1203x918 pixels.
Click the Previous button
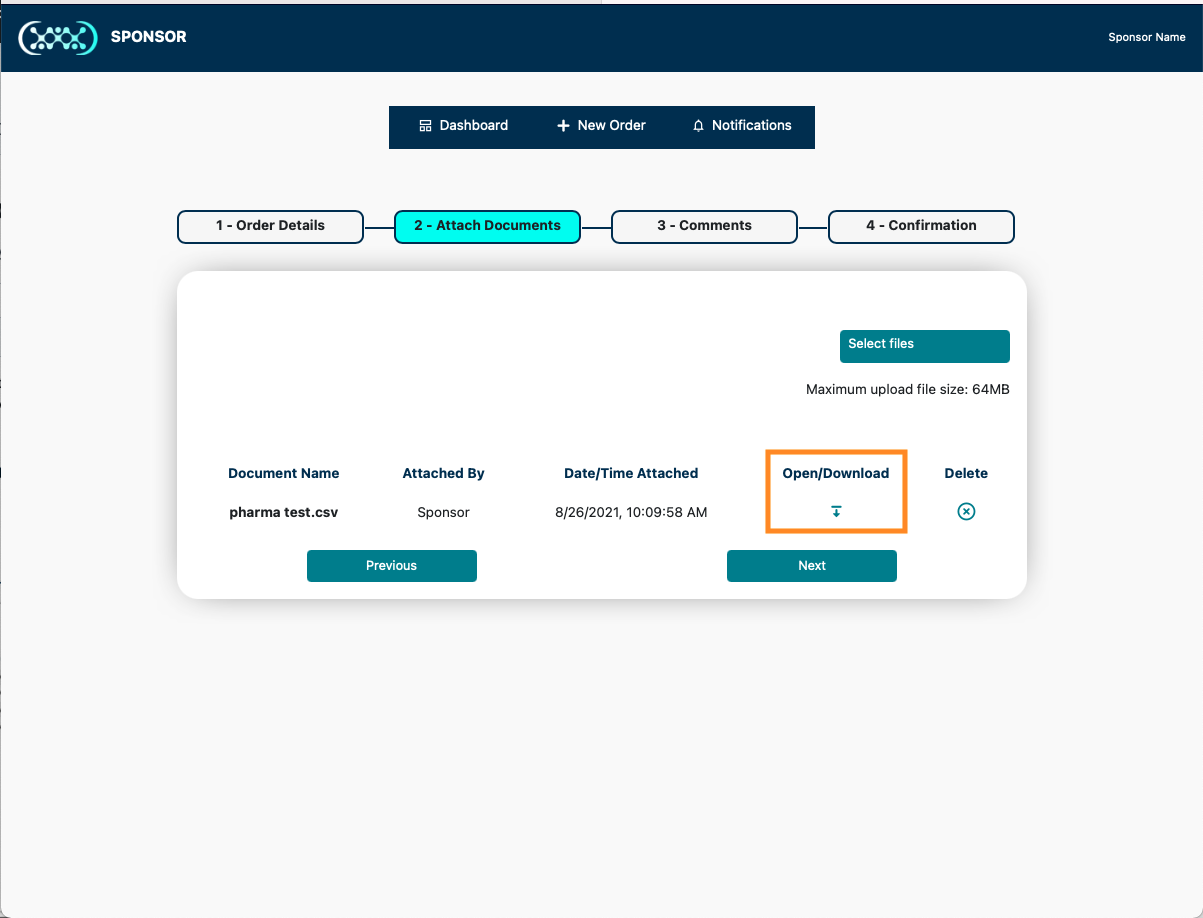tap(392, 566)
